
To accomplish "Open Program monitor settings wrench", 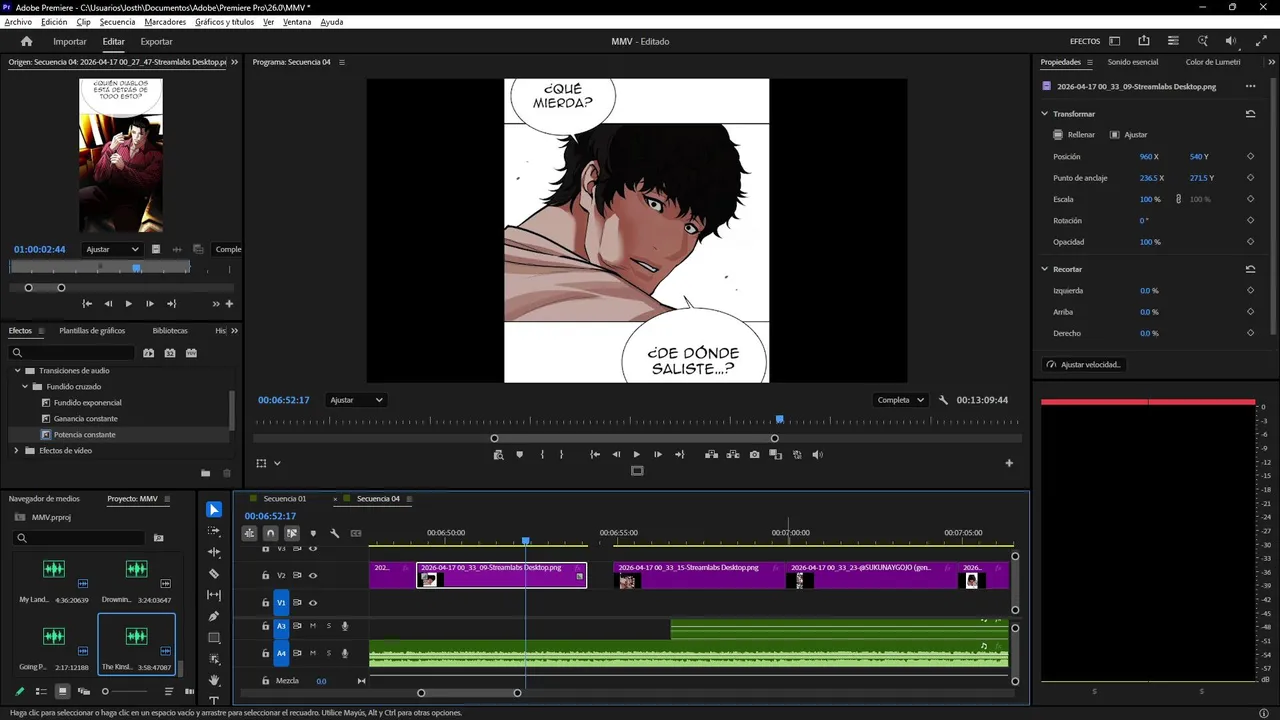I will (943, 400).
